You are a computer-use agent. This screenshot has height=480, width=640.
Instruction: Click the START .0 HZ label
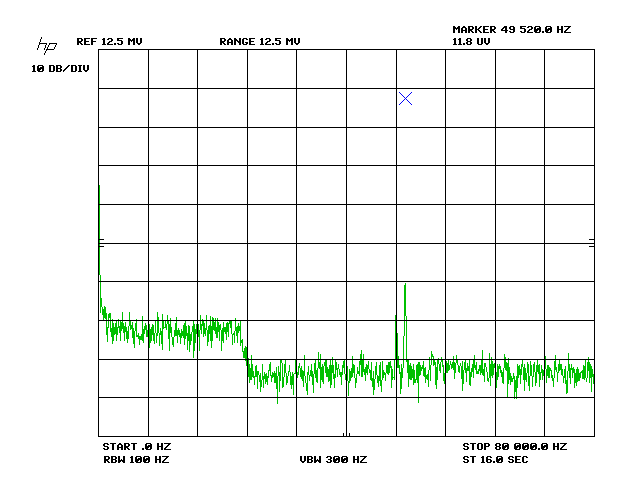click(x=137, y=447)
